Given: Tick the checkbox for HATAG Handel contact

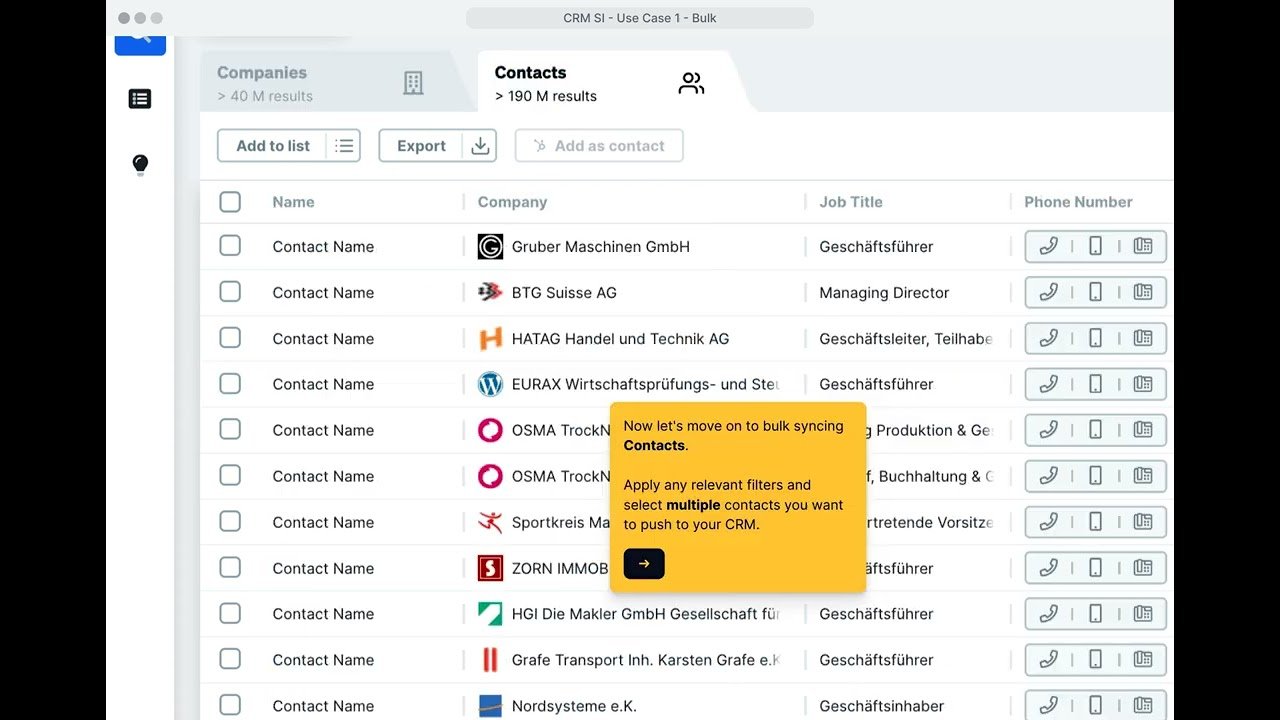Looking at the screenshot, I should (230, 338).
